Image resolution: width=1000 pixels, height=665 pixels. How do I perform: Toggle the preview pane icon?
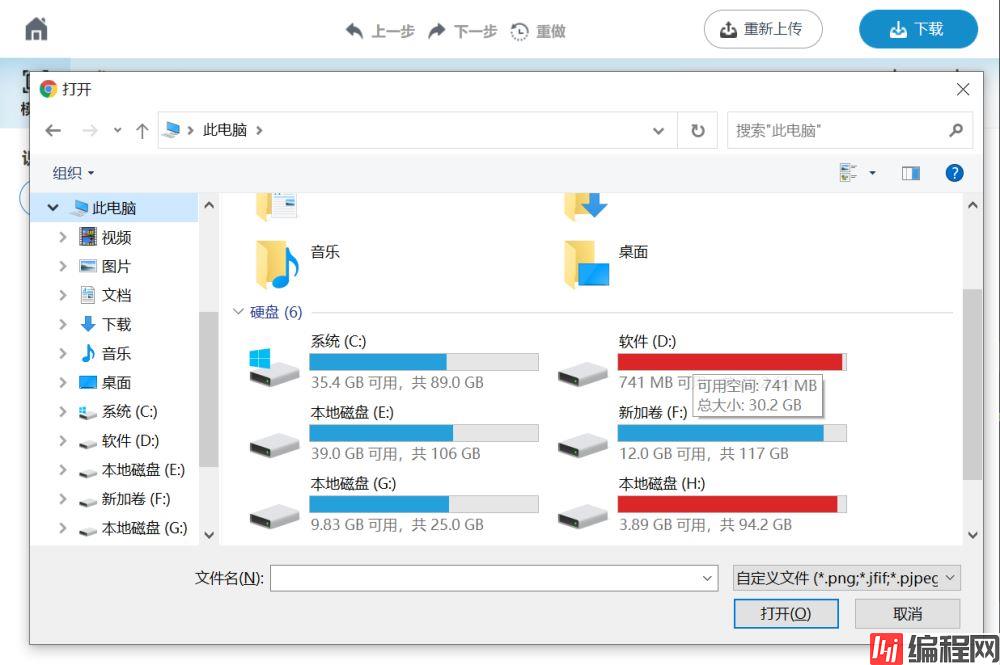pos(910,173)
